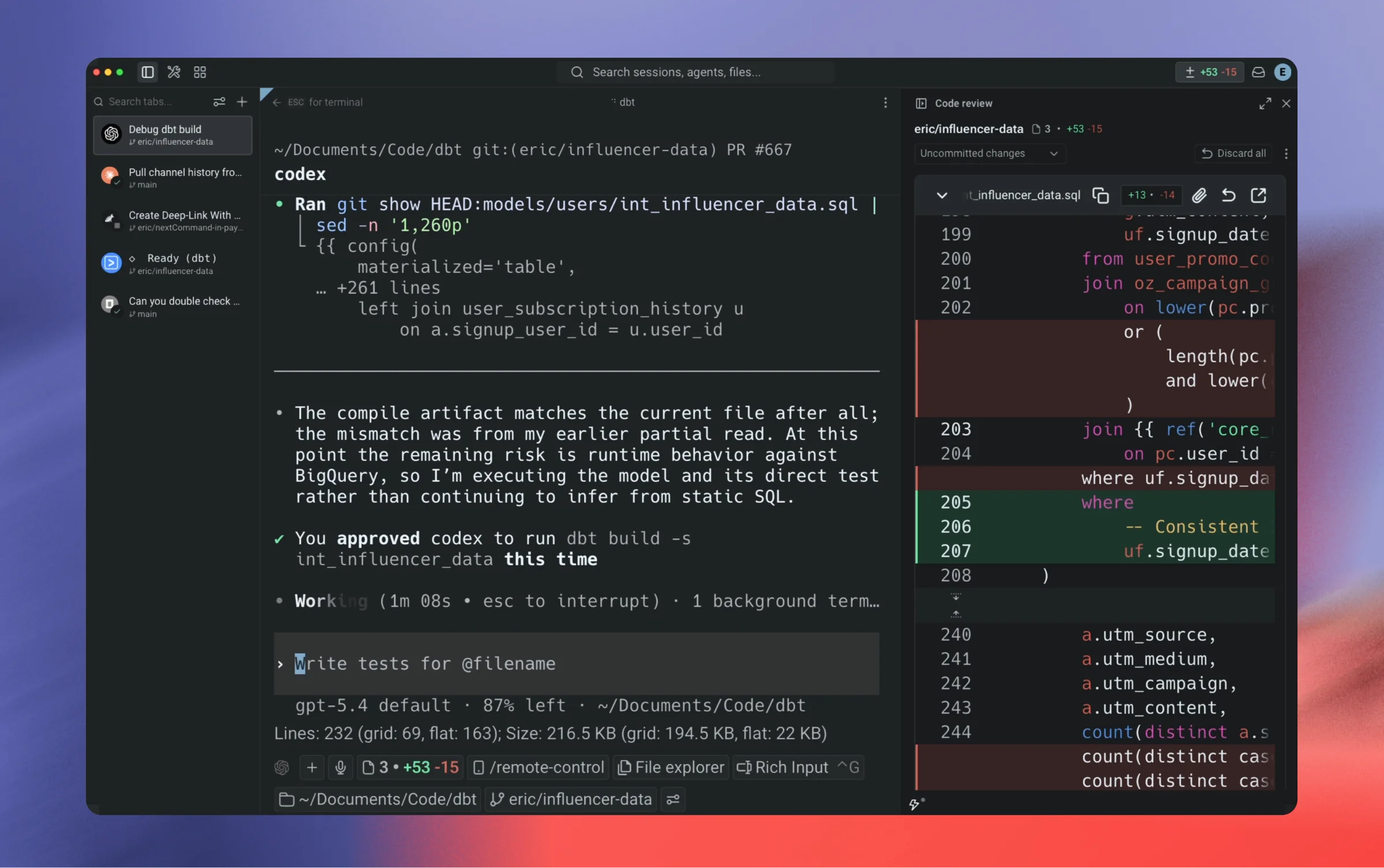Attach file diff with paperclip icon
1384x868 pixels.
pyautogui.click(x=1199, y=196)
